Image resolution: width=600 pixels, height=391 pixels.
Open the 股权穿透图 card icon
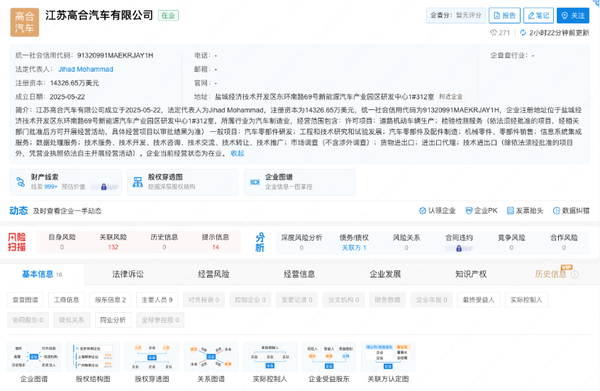[x=138, y=182]
